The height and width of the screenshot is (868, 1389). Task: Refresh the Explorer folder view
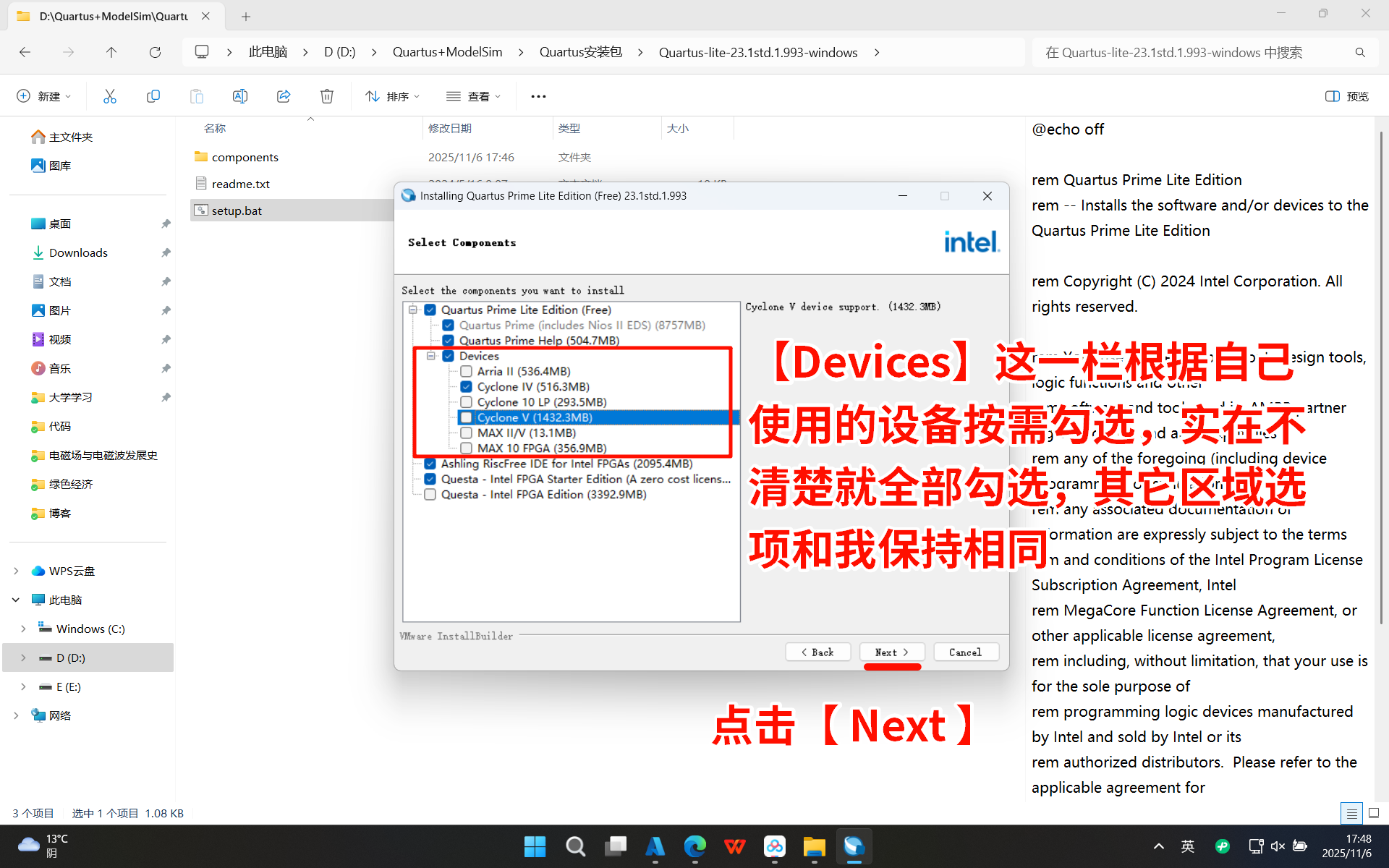pos(155,52)
